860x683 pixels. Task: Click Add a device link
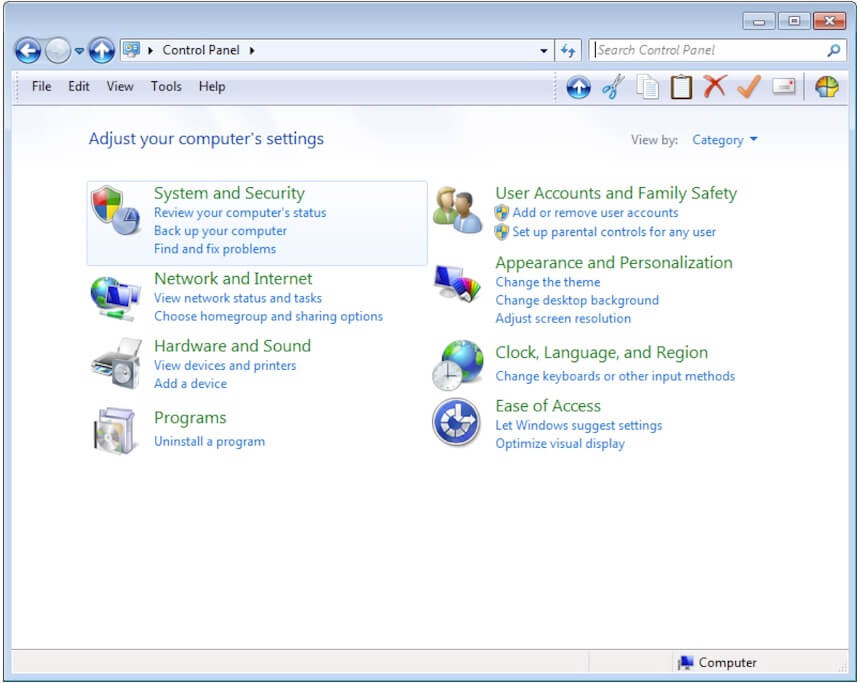pos(191,383)
